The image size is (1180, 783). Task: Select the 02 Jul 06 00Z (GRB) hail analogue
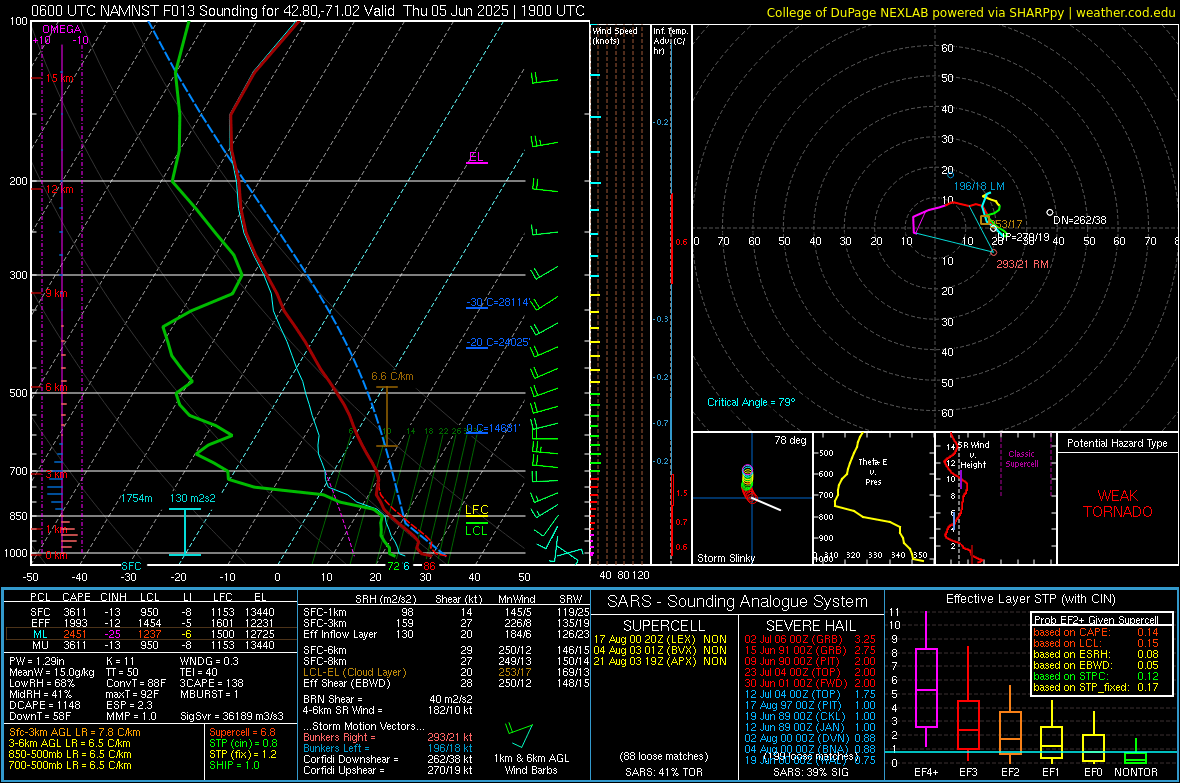pos(810,639)
